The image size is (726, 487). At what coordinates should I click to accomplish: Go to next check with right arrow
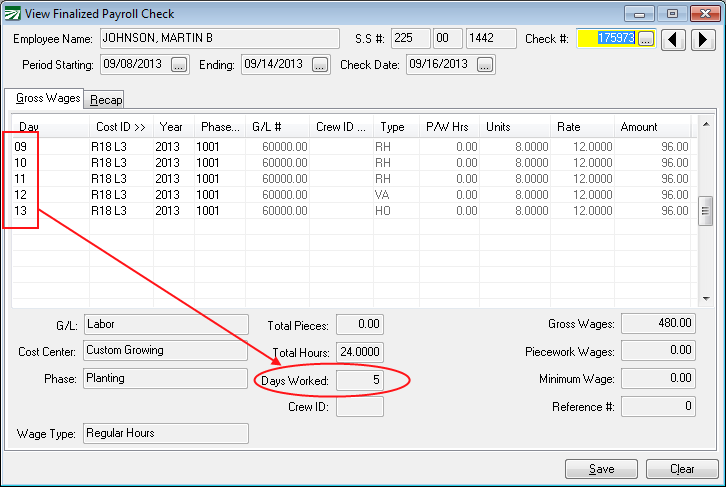pyautogui.click(x=703, y=39)
